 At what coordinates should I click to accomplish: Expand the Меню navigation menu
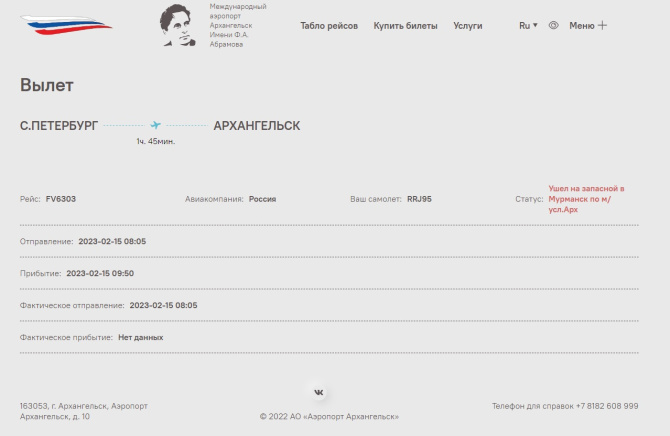coord(581,25)
